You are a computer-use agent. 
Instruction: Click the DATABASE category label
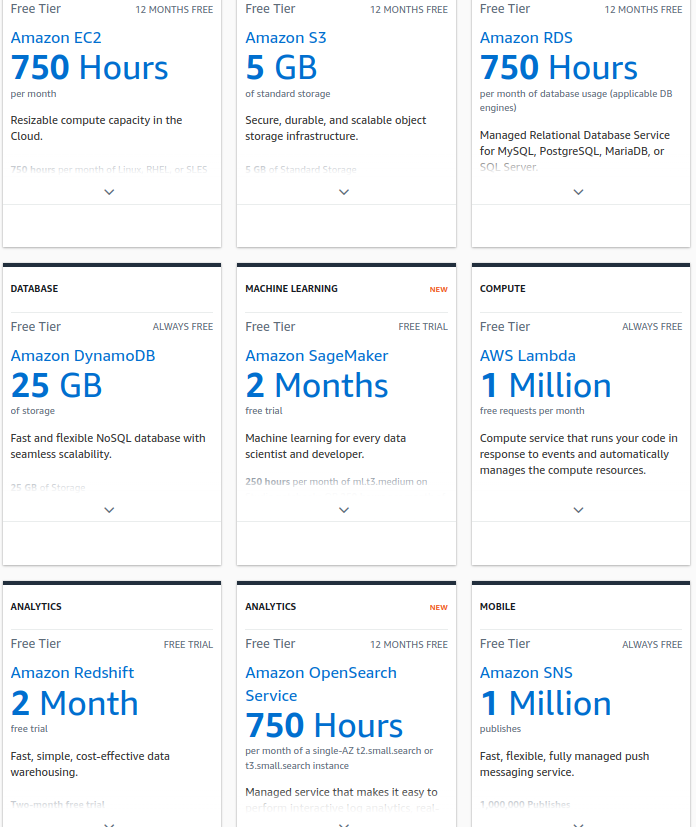coord(34,289)
